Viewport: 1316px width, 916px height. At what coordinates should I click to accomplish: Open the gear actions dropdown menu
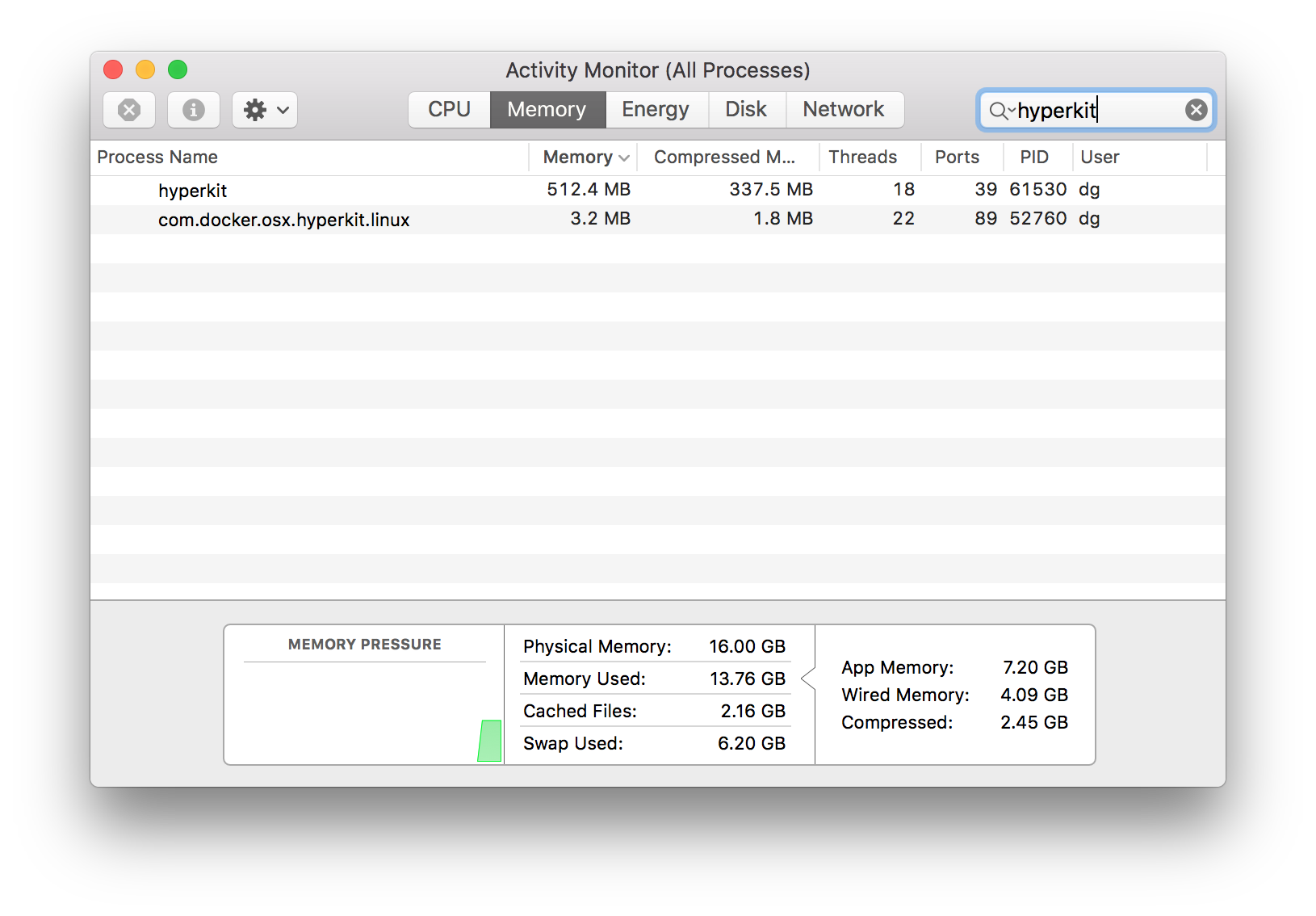coord(265,110)
